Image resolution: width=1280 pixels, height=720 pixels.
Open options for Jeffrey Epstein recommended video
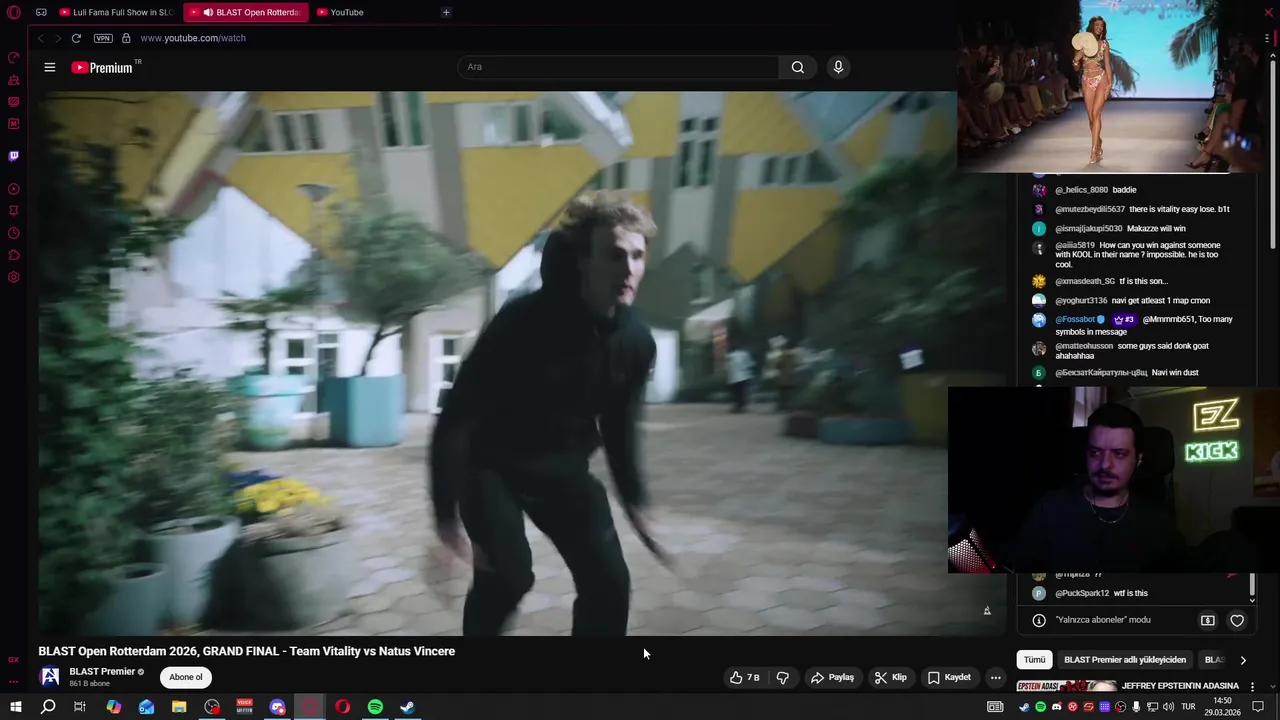click(1252, 686)
